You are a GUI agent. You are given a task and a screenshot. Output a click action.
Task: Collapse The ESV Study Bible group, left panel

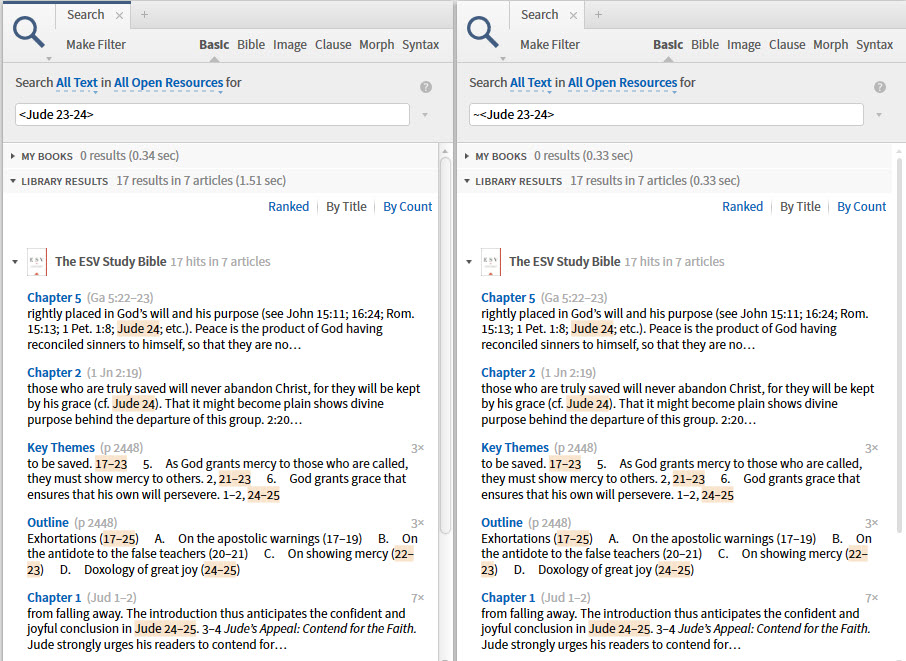15,262
